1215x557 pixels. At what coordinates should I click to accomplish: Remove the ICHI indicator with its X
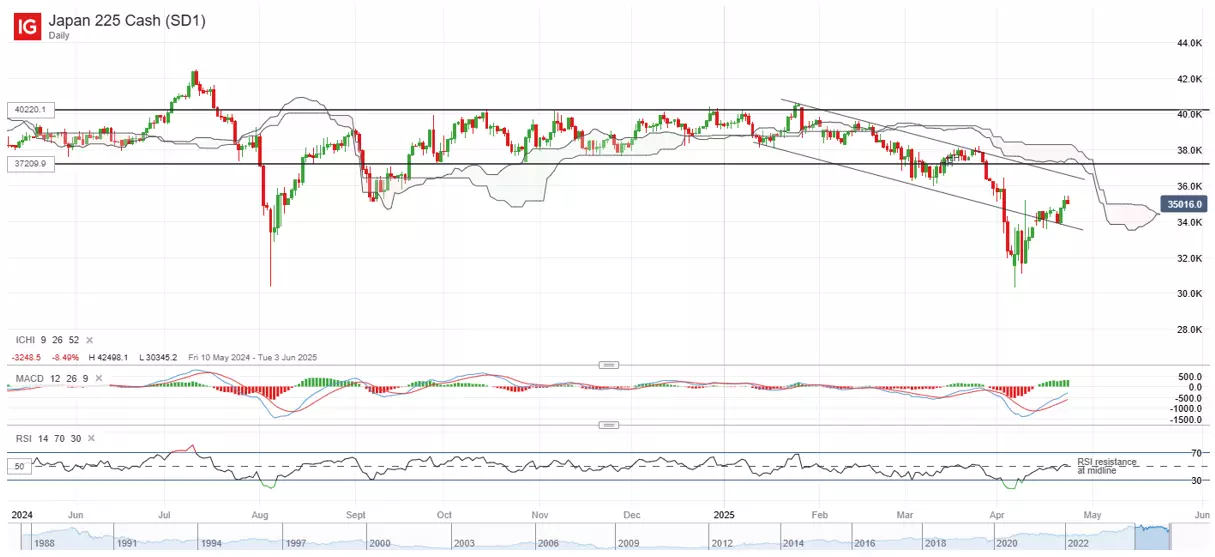[x=89, y=341]
